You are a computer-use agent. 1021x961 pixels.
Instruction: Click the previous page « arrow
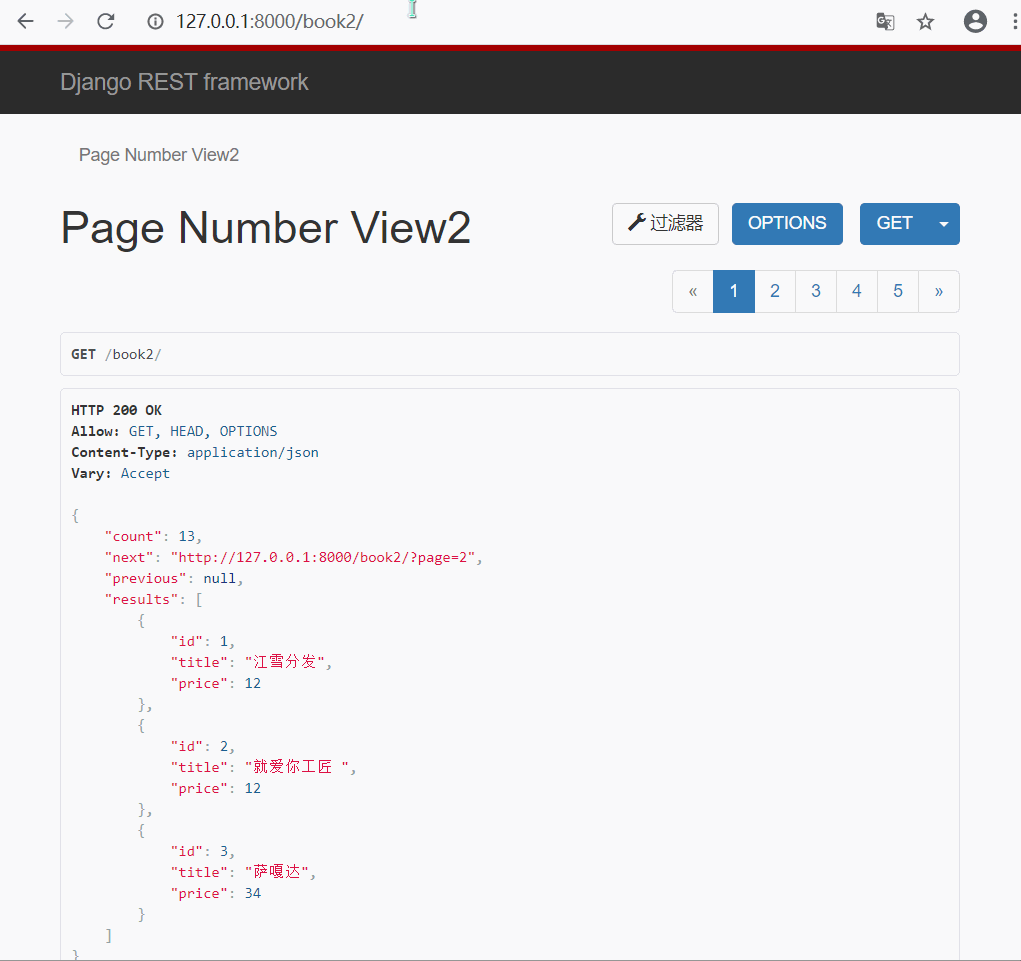(693, 291)
